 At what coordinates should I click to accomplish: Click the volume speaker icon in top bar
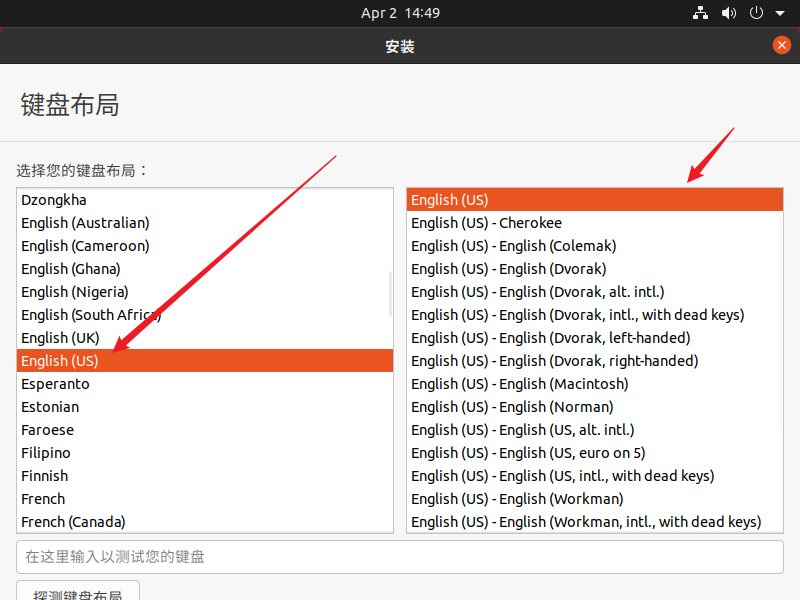coord(729,13)
